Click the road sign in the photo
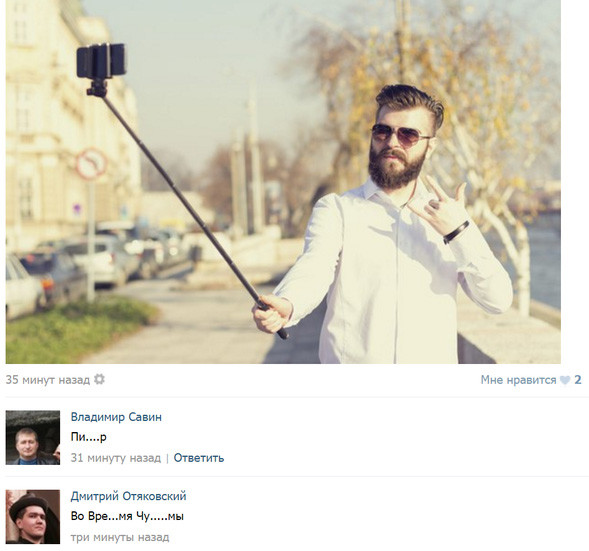589x551 pixels. (x=91, y=164)
